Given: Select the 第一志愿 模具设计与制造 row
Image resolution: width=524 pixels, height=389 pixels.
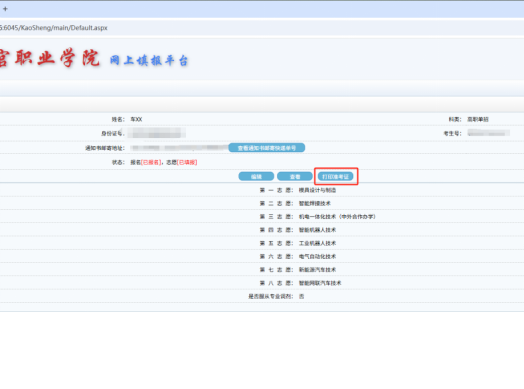Looking at the screenshot, I should tap(262, 190).
